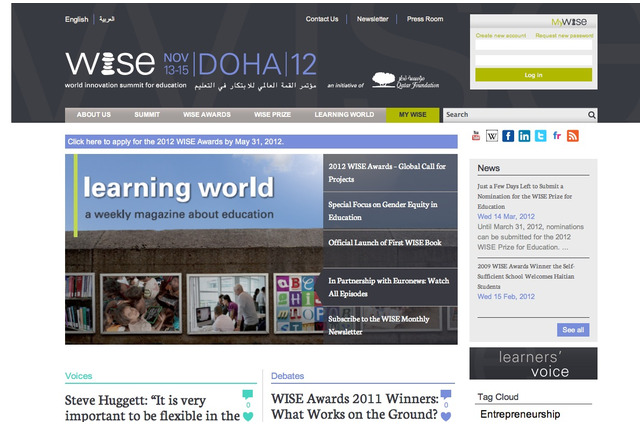The image size is (640, 426).
Task: Like the Steve Huggett article with the heart
Action: coord(248,416)
